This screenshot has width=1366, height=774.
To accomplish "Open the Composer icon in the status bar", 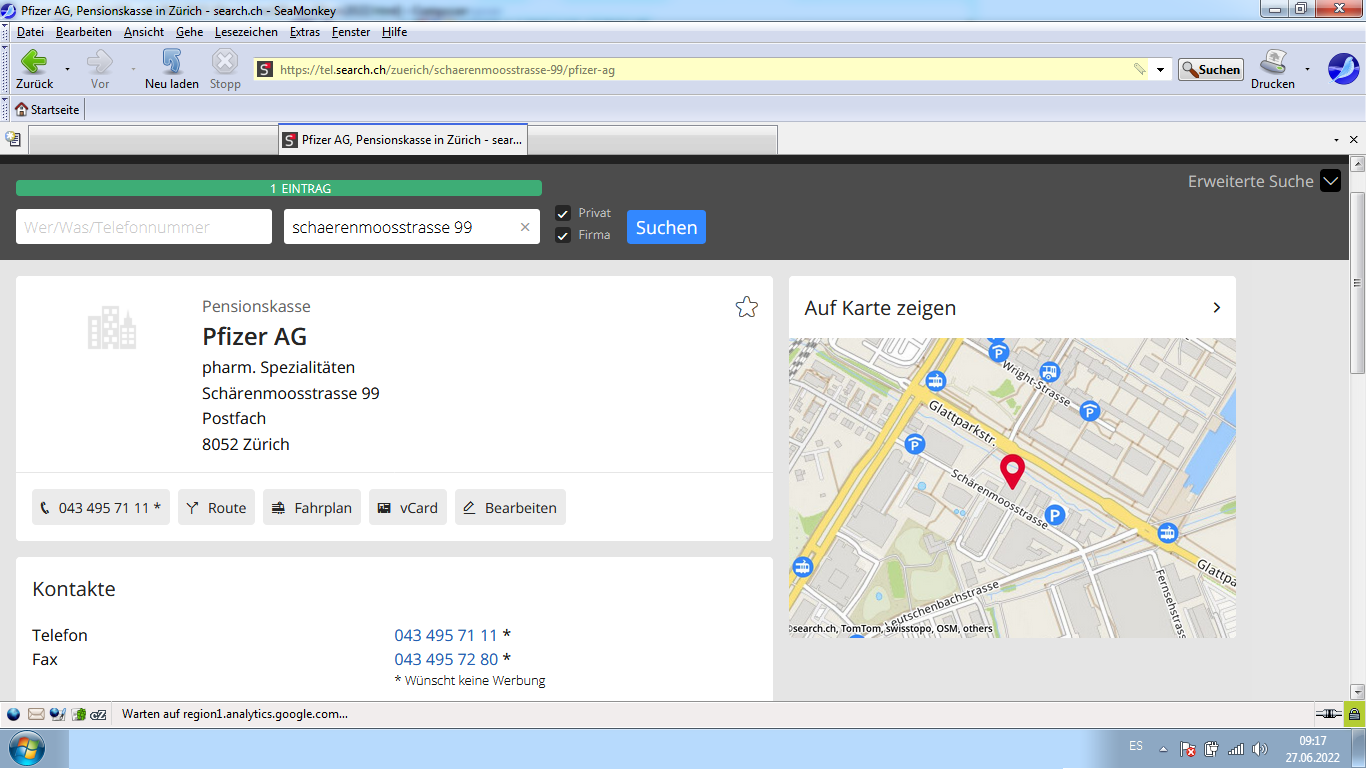I will [57, 714].
